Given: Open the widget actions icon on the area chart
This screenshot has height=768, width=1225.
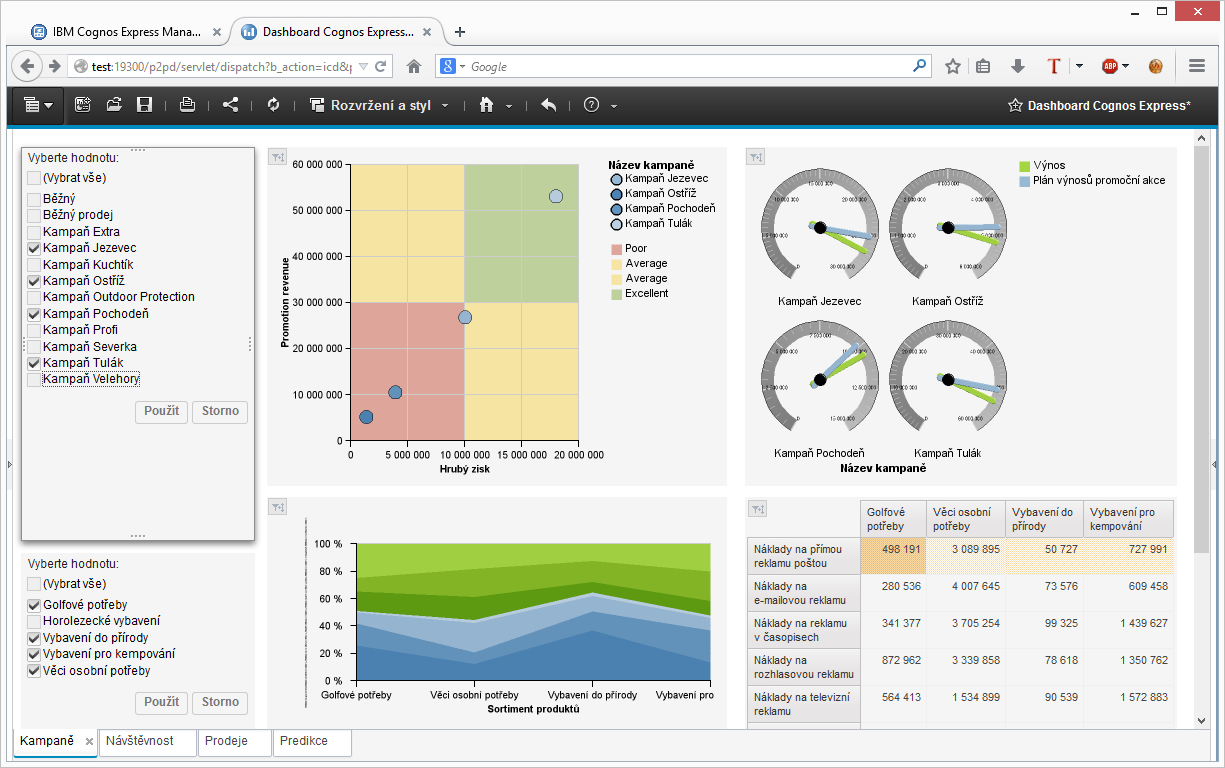Looking at the screenshot, I should (278, 507).
